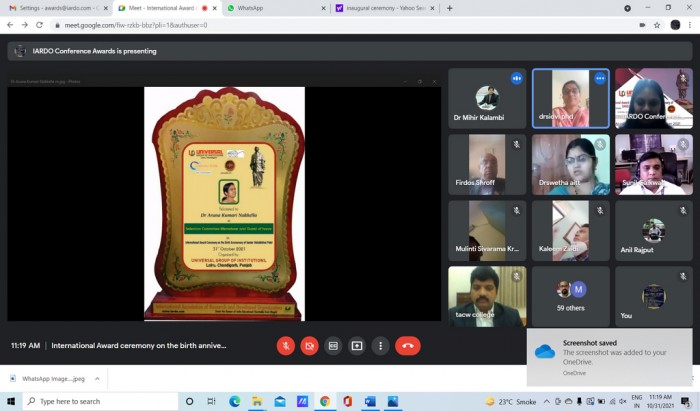Click the browser back arrow
The image size is (700, 411).
tap(10, 25)
